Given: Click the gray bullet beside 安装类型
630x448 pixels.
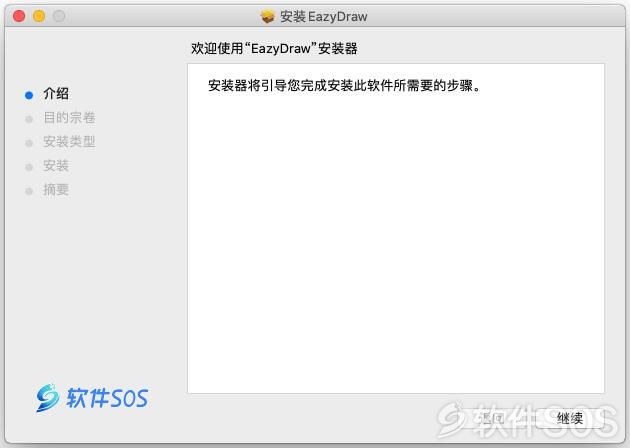Looking at the screenshot, I should (29, 143).
